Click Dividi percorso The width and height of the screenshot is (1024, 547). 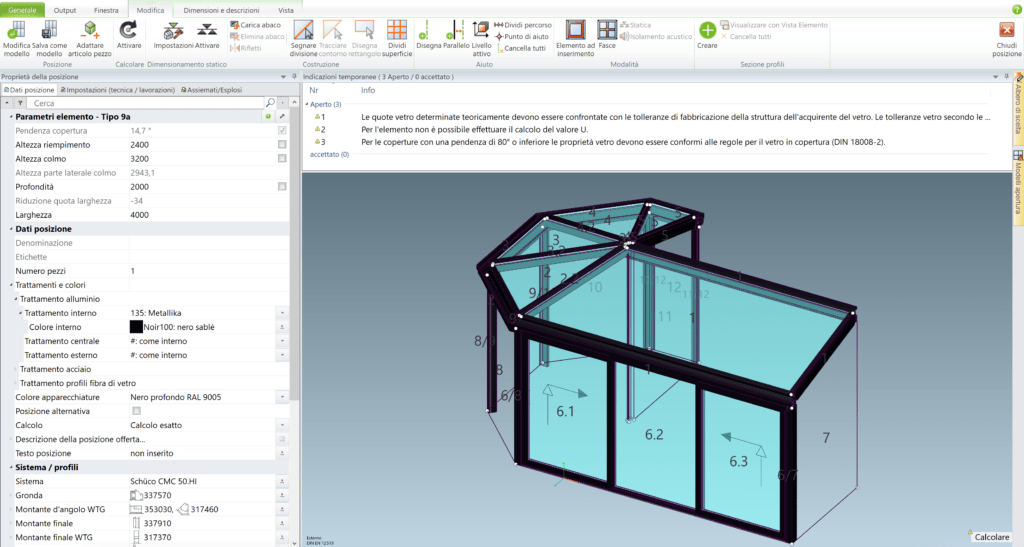coord(522,25)
